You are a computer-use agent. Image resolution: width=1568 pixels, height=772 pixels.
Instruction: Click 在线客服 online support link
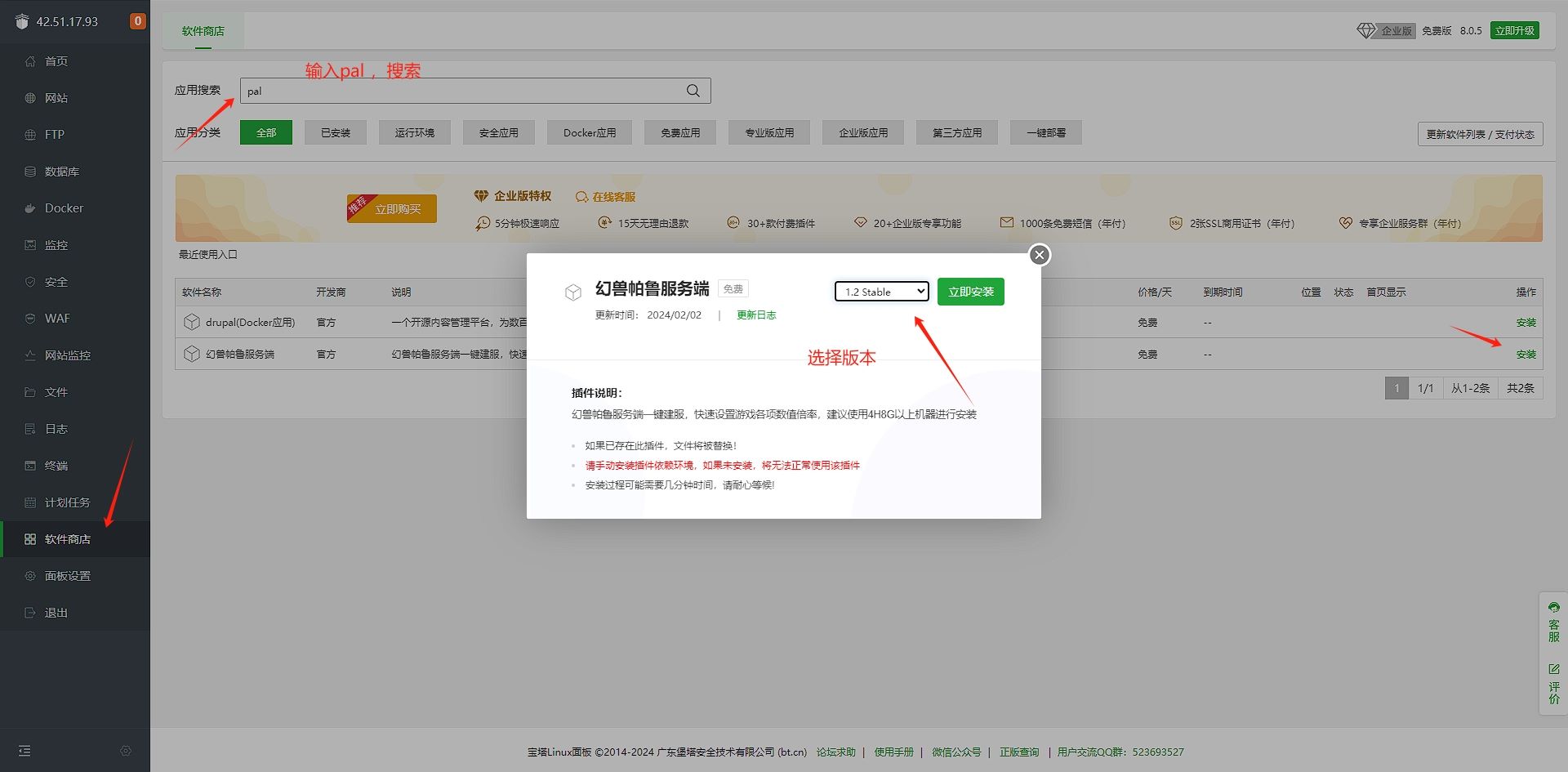606,197
